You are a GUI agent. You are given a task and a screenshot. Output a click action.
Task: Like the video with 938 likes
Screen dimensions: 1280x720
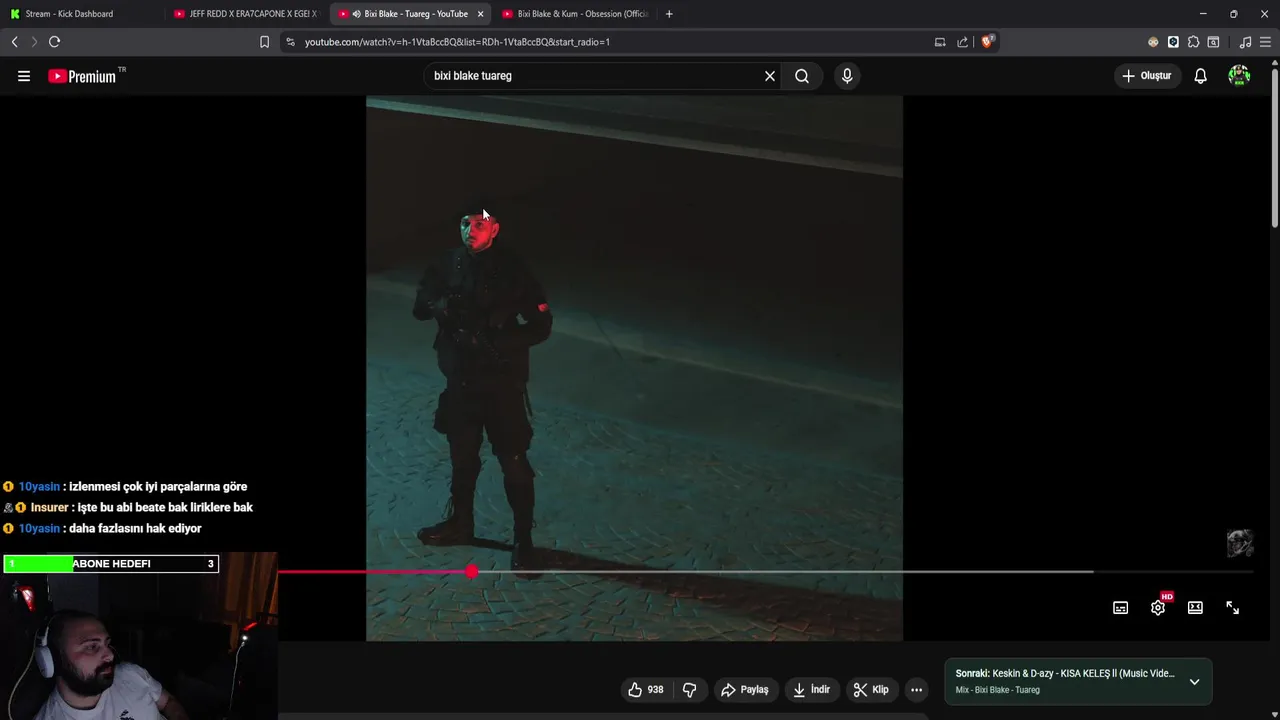coord(645,690)
